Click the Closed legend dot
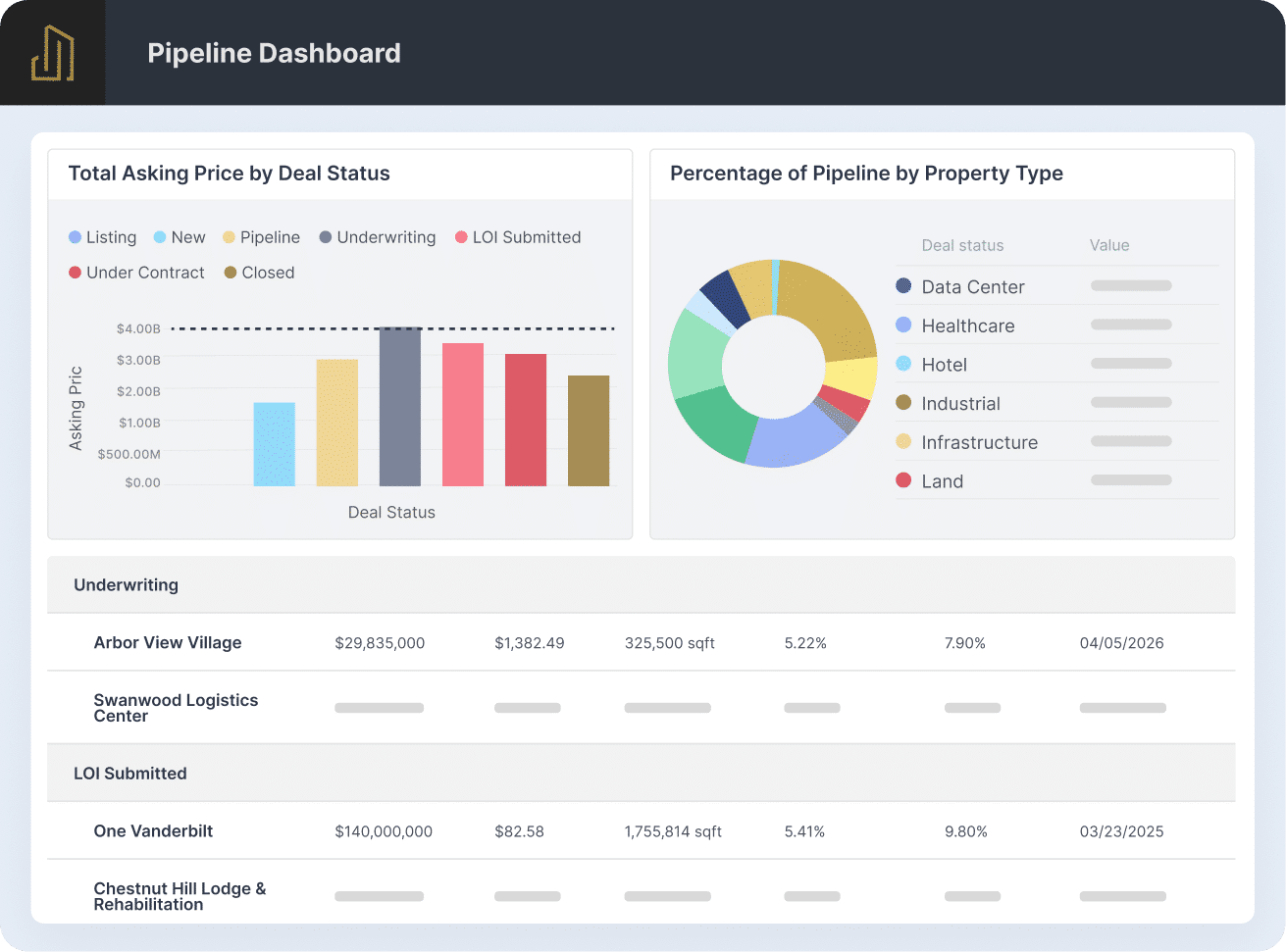Image resolution: width=1286 pixels, height=952 pixels. pyautogui.click(x=231, y=273)
